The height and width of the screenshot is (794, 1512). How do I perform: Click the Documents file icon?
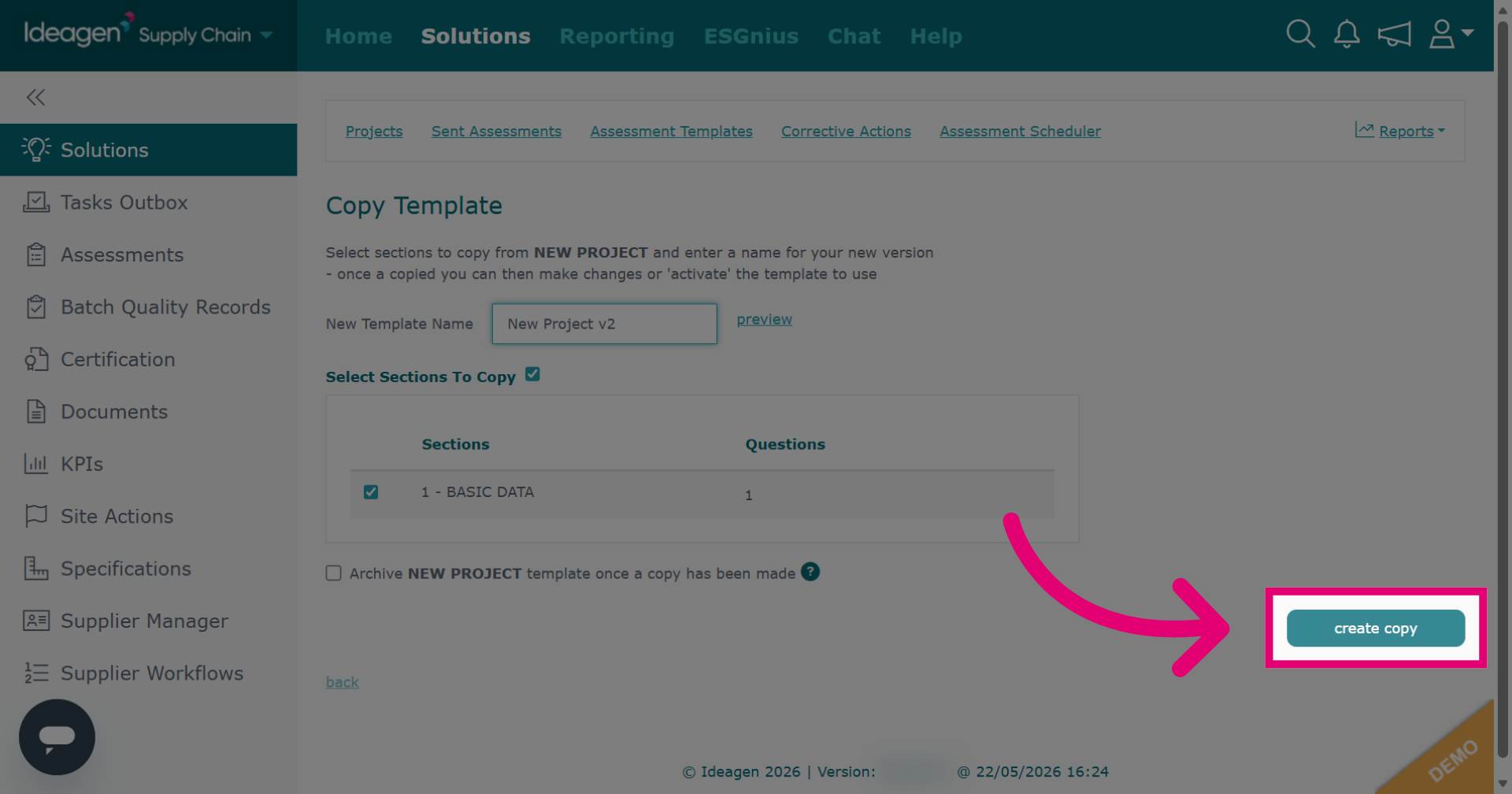(x=36, y=411)
